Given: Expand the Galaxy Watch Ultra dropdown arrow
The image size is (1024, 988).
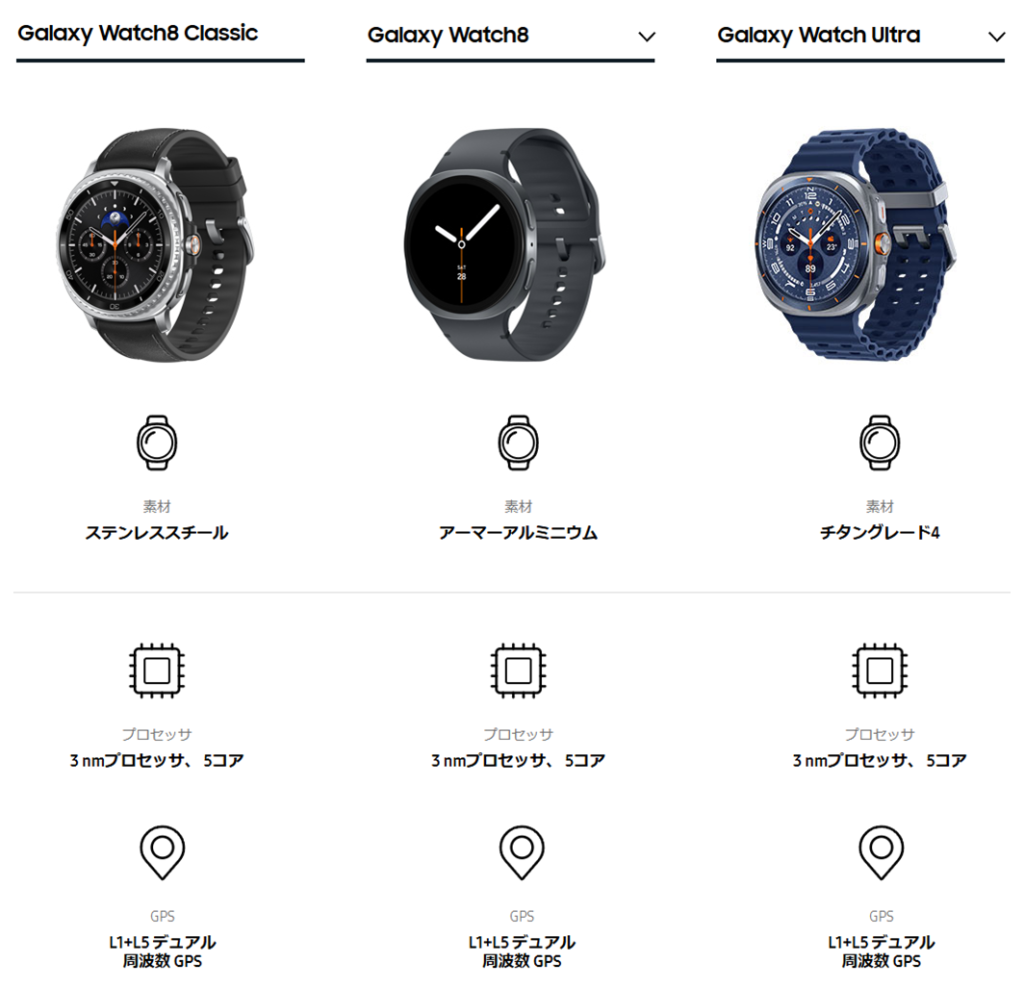Looking at the screenshot, I should [996, 37].
